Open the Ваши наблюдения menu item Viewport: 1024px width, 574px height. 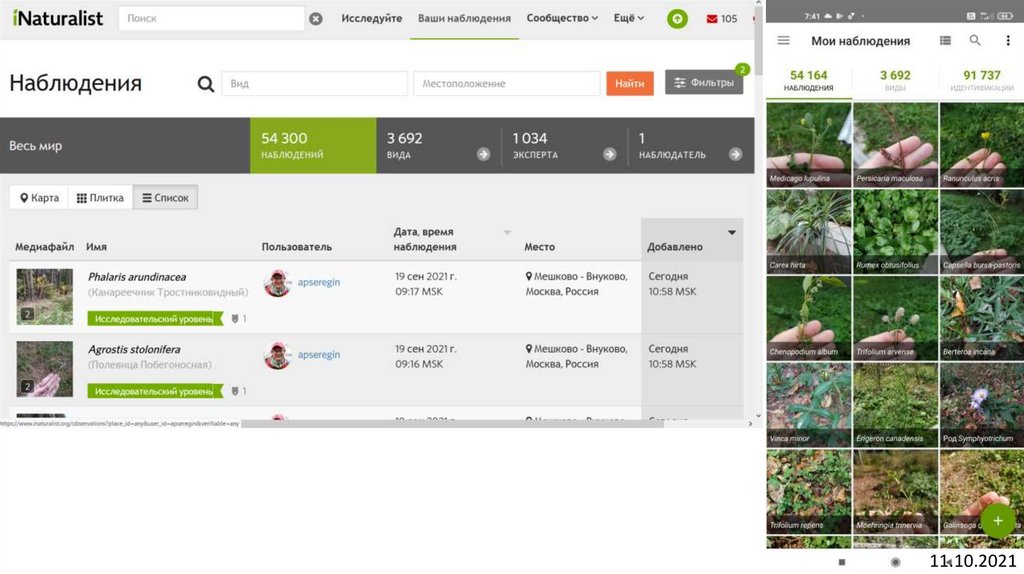coord(464,18)
